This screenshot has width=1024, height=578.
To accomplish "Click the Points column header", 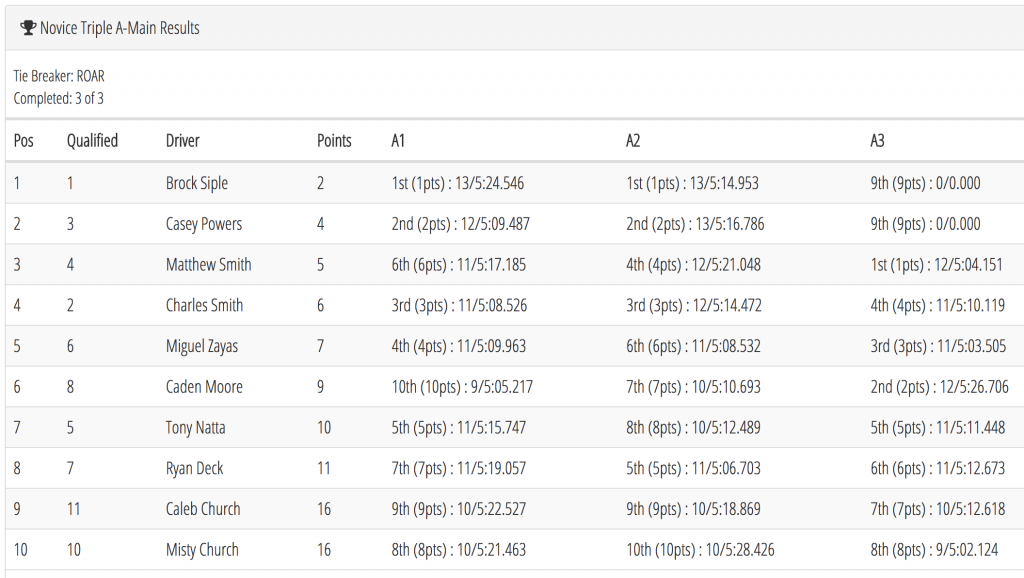I will pos(334,140).
